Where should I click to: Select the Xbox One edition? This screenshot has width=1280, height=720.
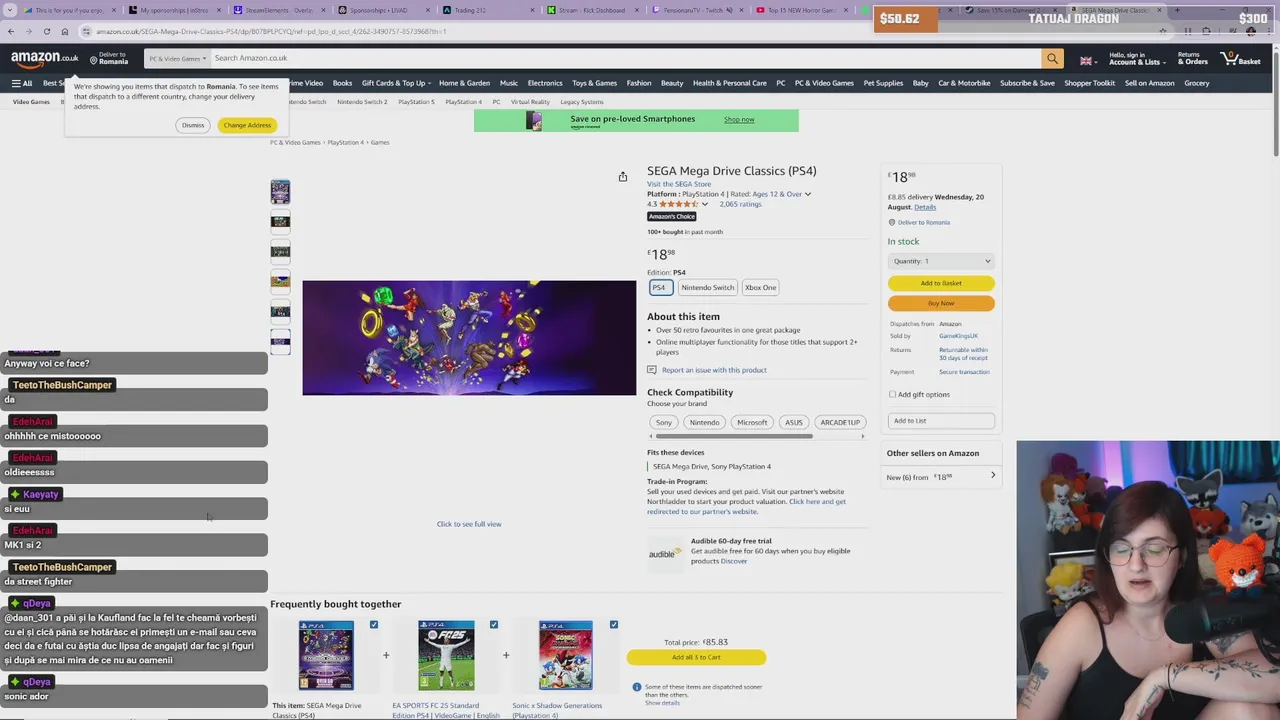(760, 288)
